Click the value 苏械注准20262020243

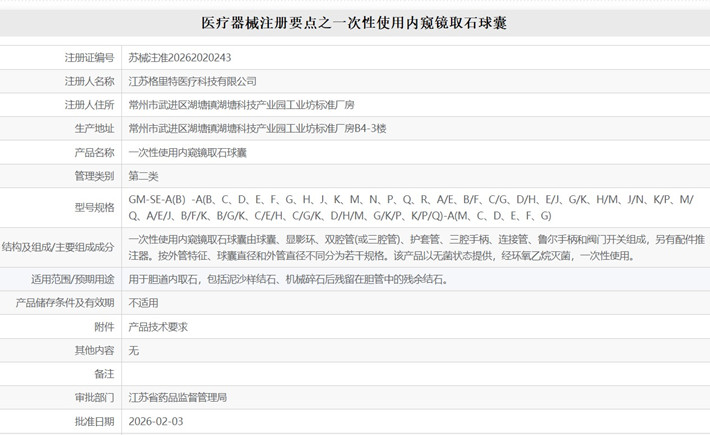(x=180, y=57)
